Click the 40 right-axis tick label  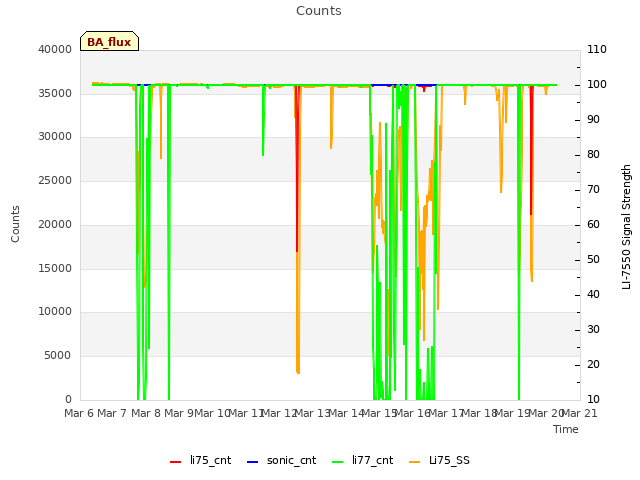[593, 295]
